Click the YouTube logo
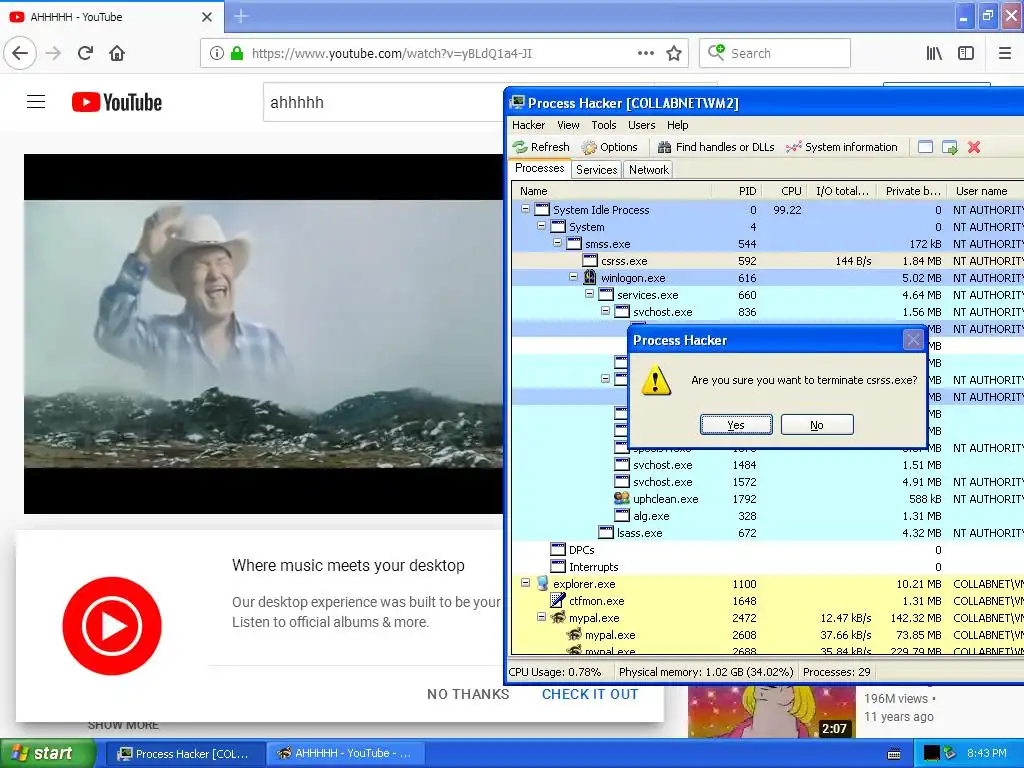The image size is (1024, 768). click(117, 102)
